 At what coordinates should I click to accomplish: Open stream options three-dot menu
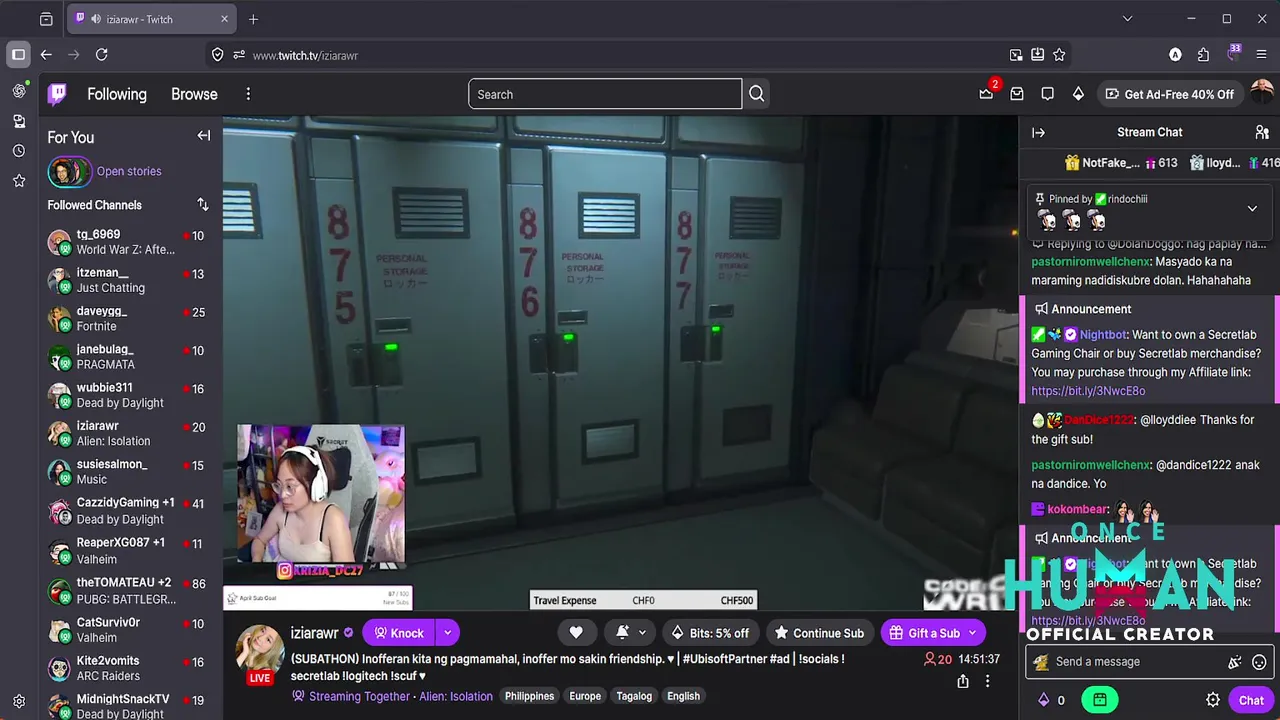(x=987, y=681)
